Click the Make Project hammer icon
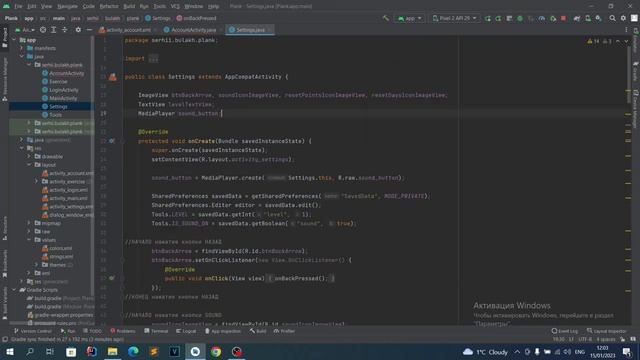 (385, 18)
